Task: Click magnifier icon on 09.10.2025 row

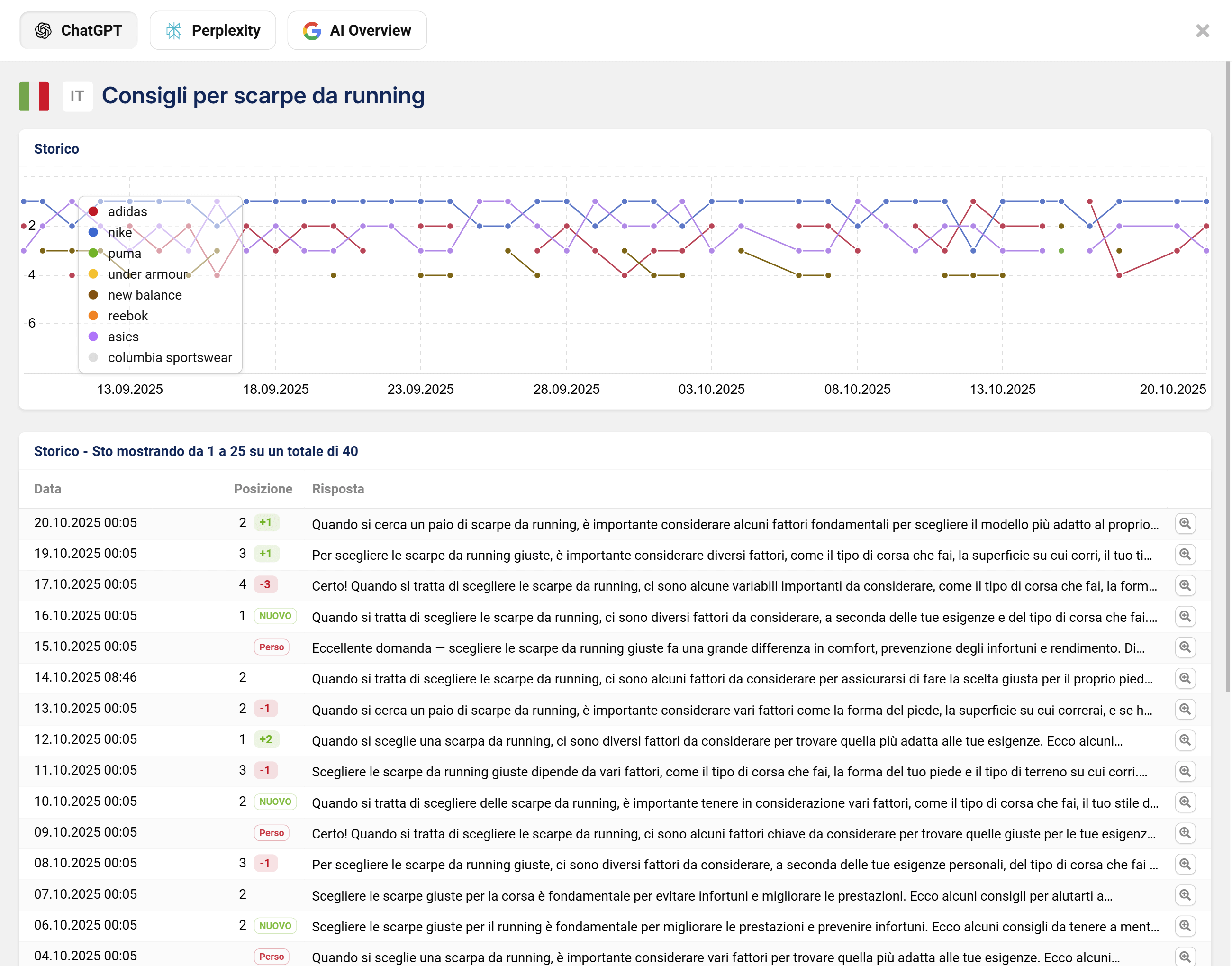Action: point(1185,833)
